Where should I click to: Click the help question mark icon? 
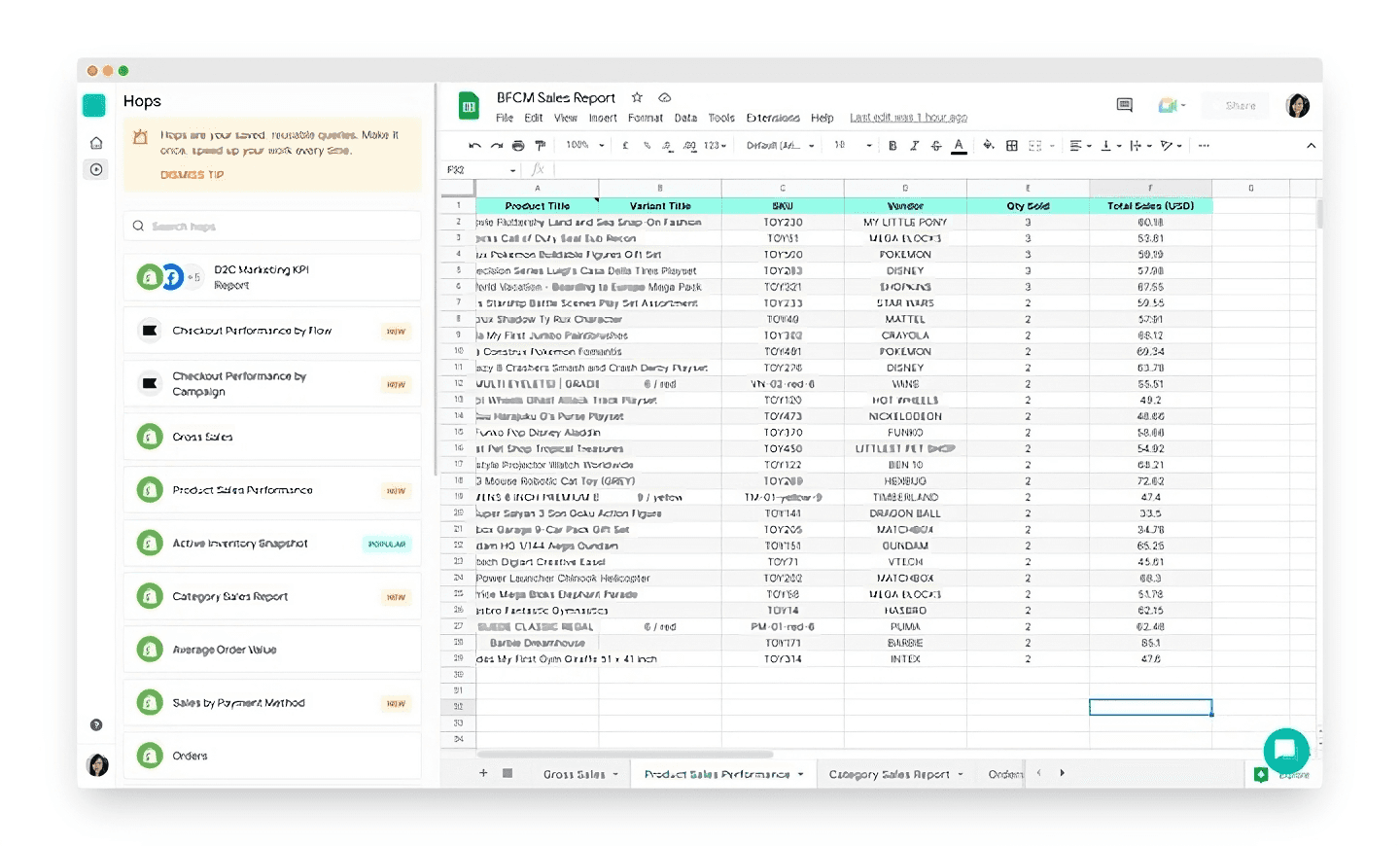pyautogui.click(x=96, y=724)
